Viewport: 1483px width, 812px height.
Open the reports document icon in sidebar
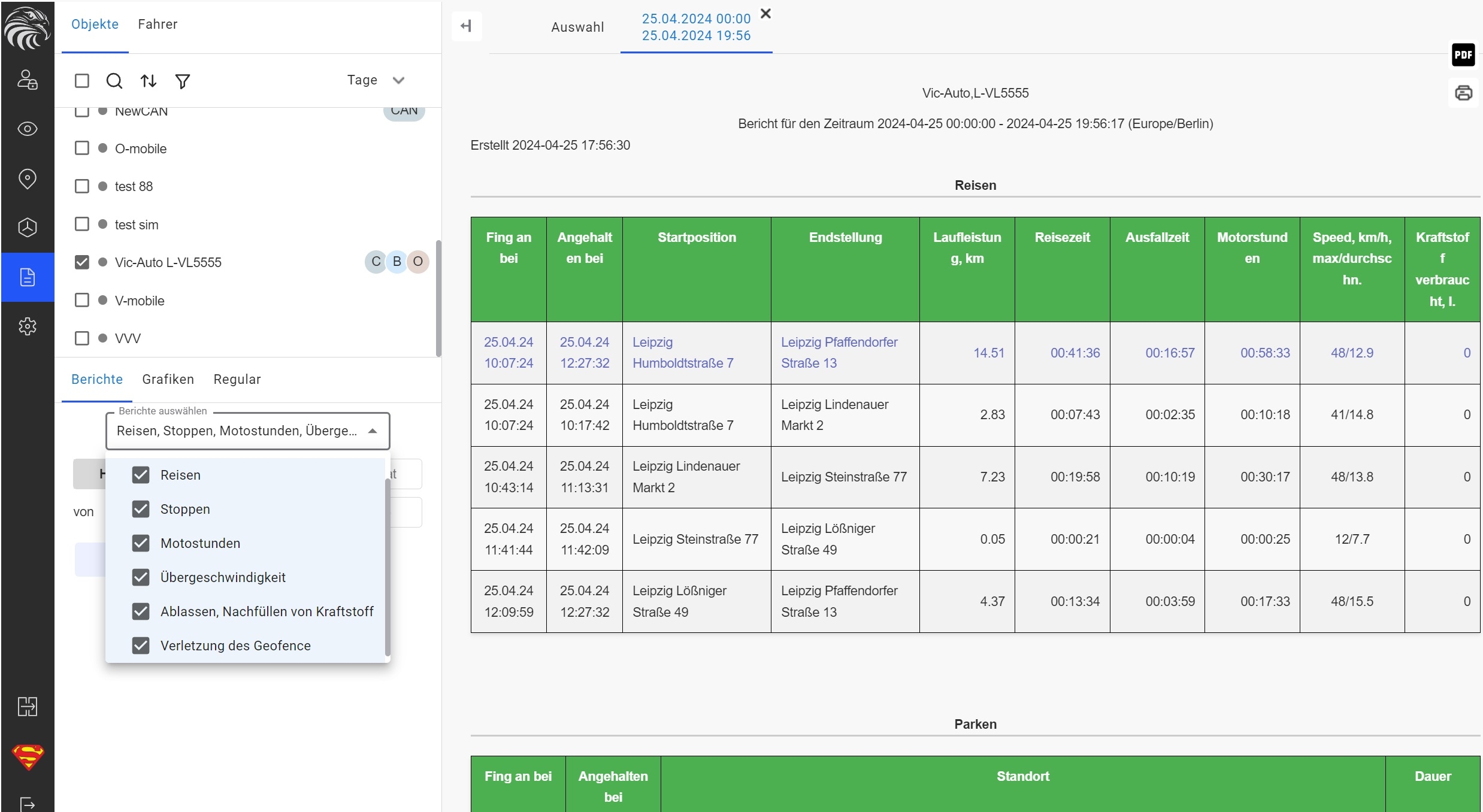(28, 277)
